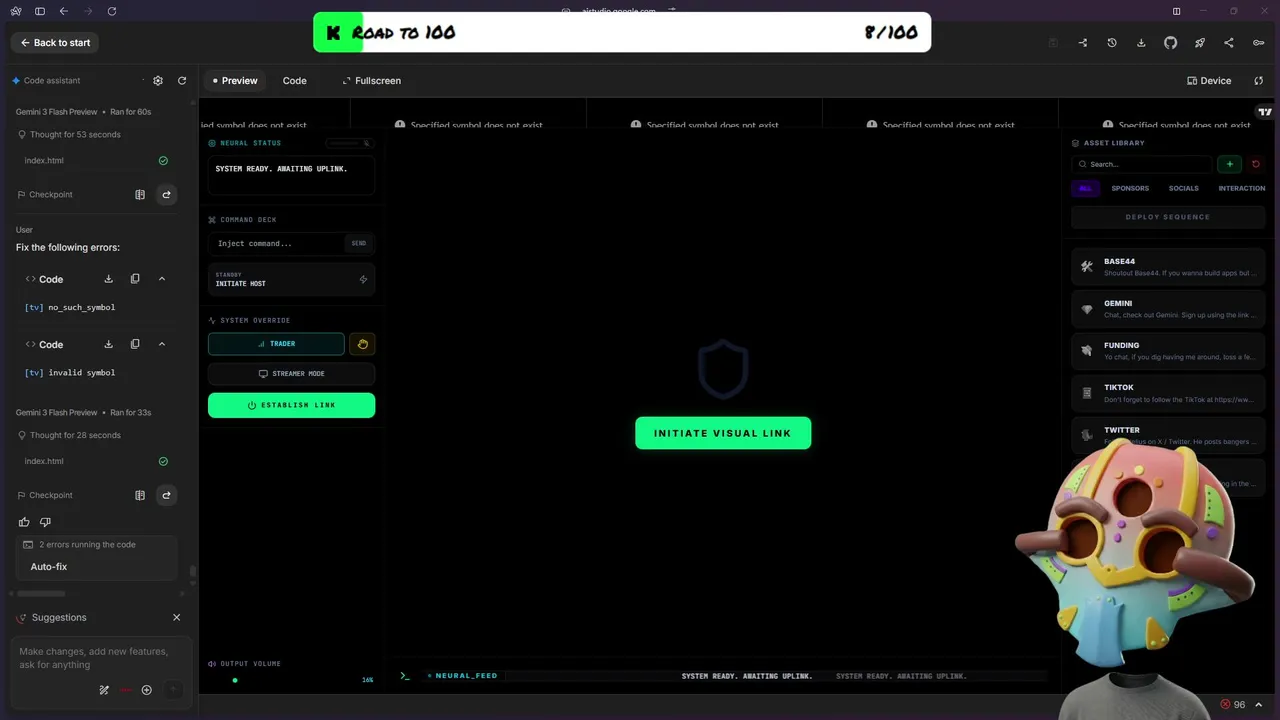Screen dimensions: 1280x720
Task: Click the yellow hand icon button
Action: coord(362,344)
